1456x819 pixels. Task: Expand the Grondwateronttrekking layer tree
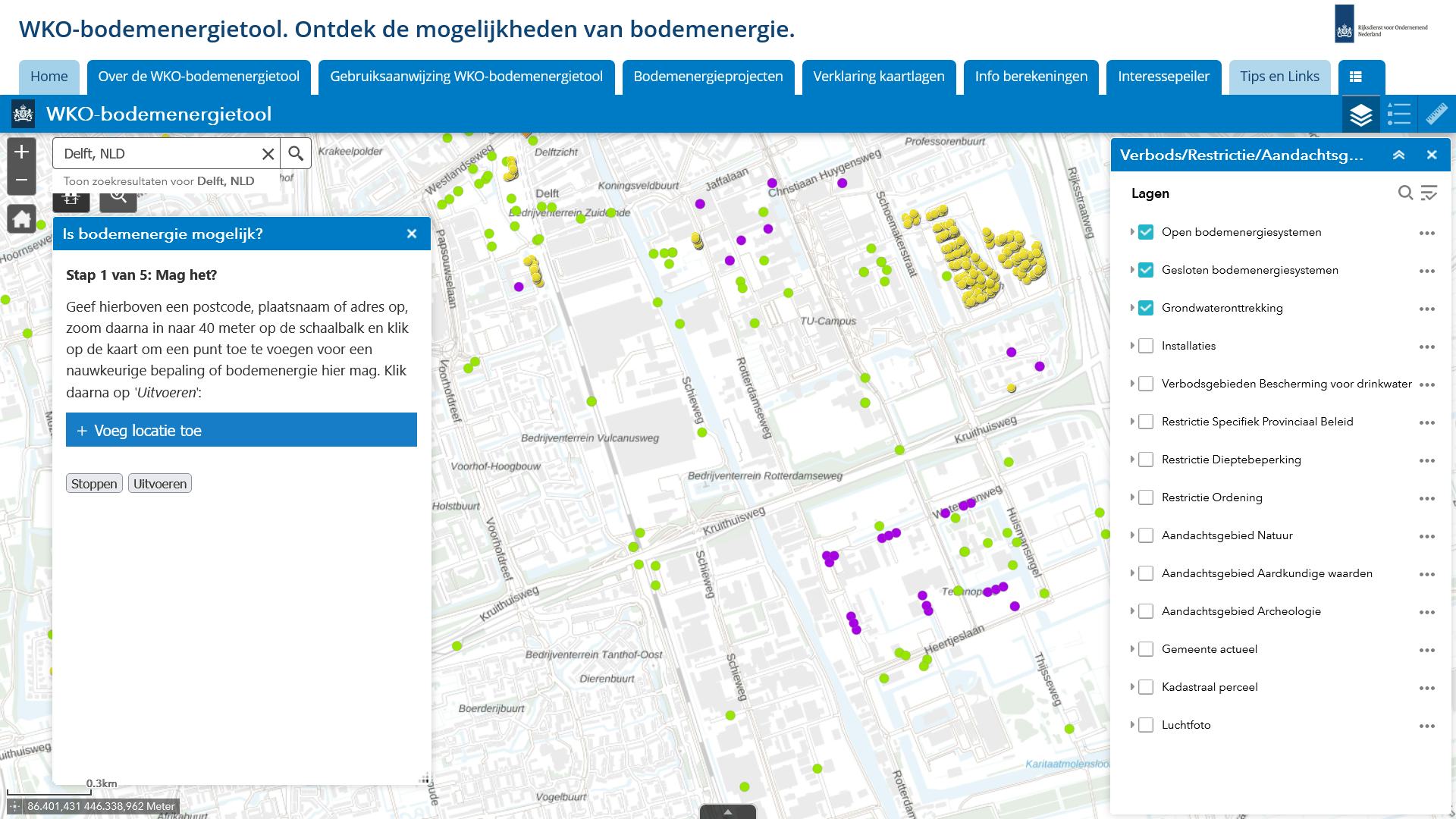click(1132, 308)
